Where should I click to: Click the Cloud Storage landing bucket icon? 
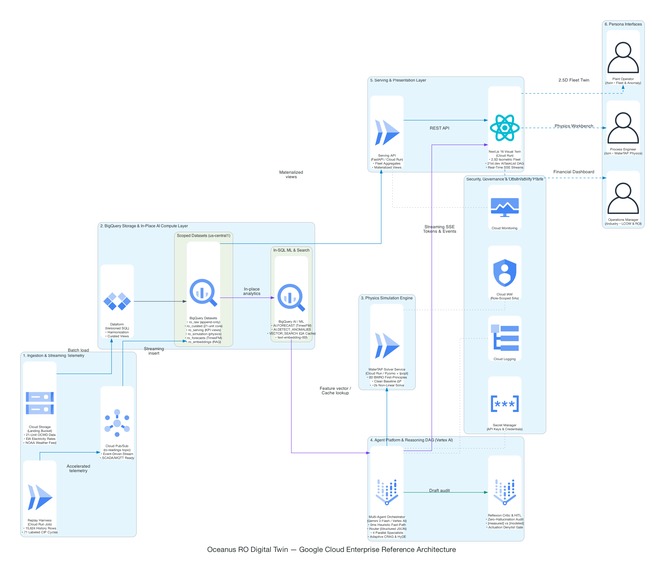[40, 403]
